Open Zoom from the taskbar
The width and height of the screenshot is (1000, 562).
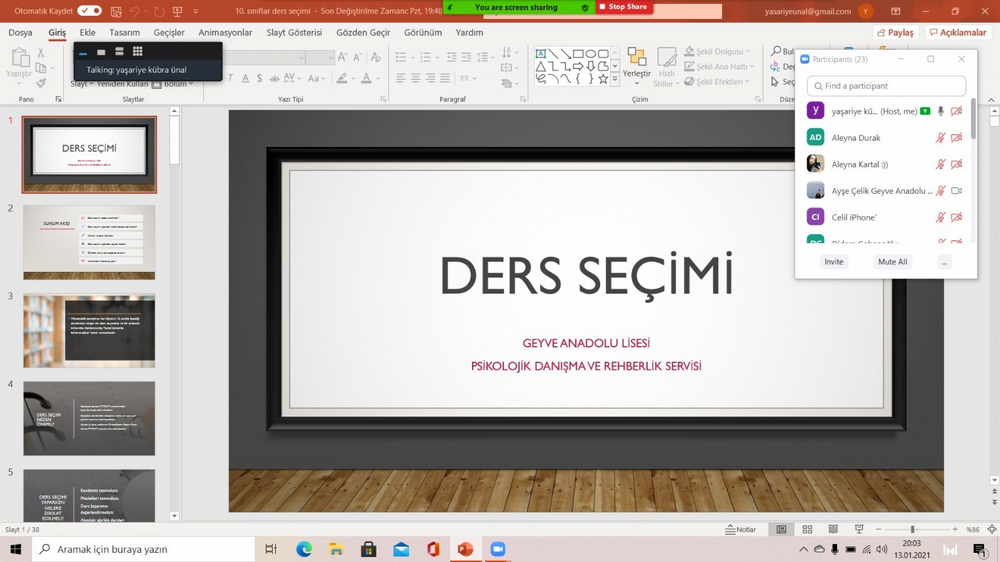click(497, 549)
